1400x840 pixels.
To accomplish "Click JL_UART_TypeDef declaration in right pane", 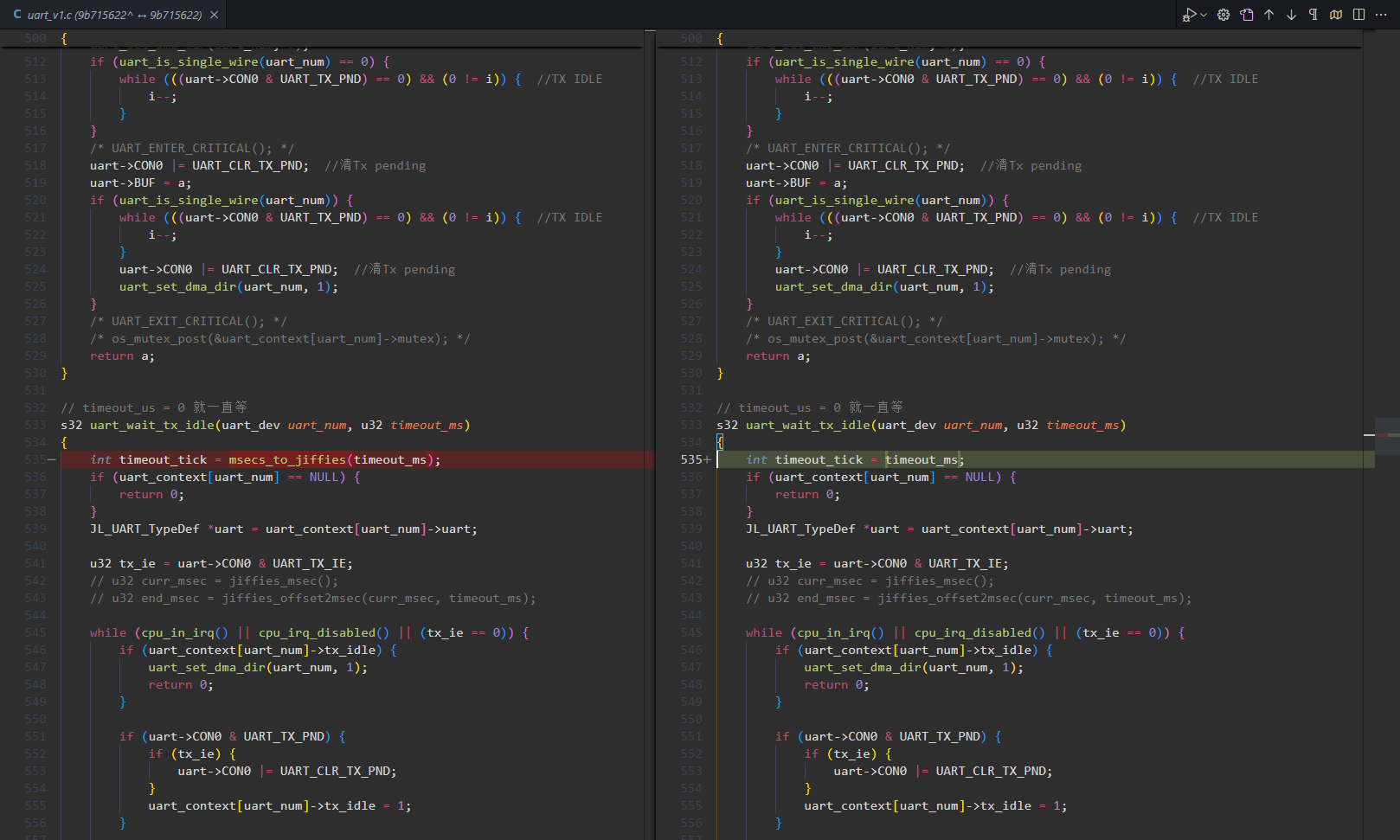I will tap(939, 529).
